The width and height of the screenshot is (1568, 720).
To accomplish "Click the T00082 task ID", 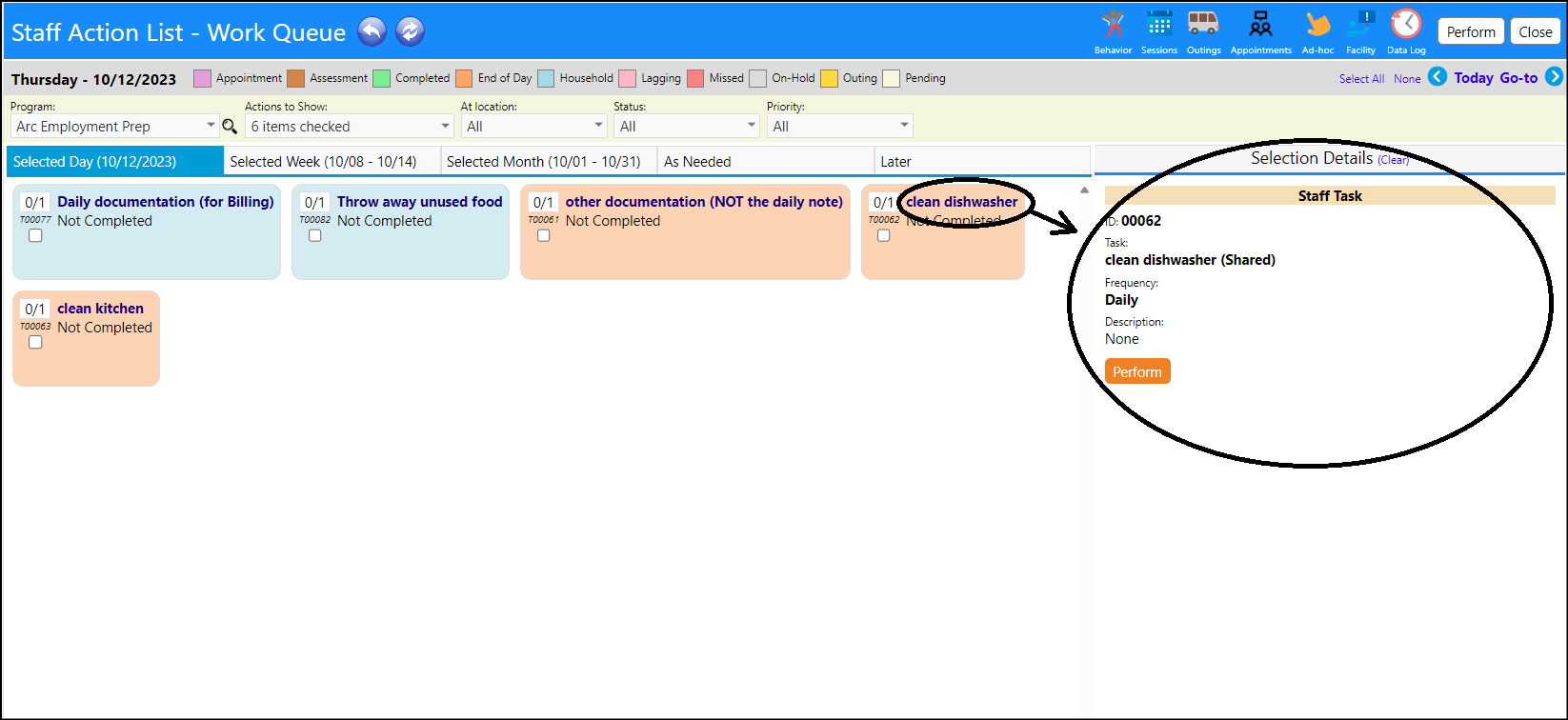I will tap(315, 219).
